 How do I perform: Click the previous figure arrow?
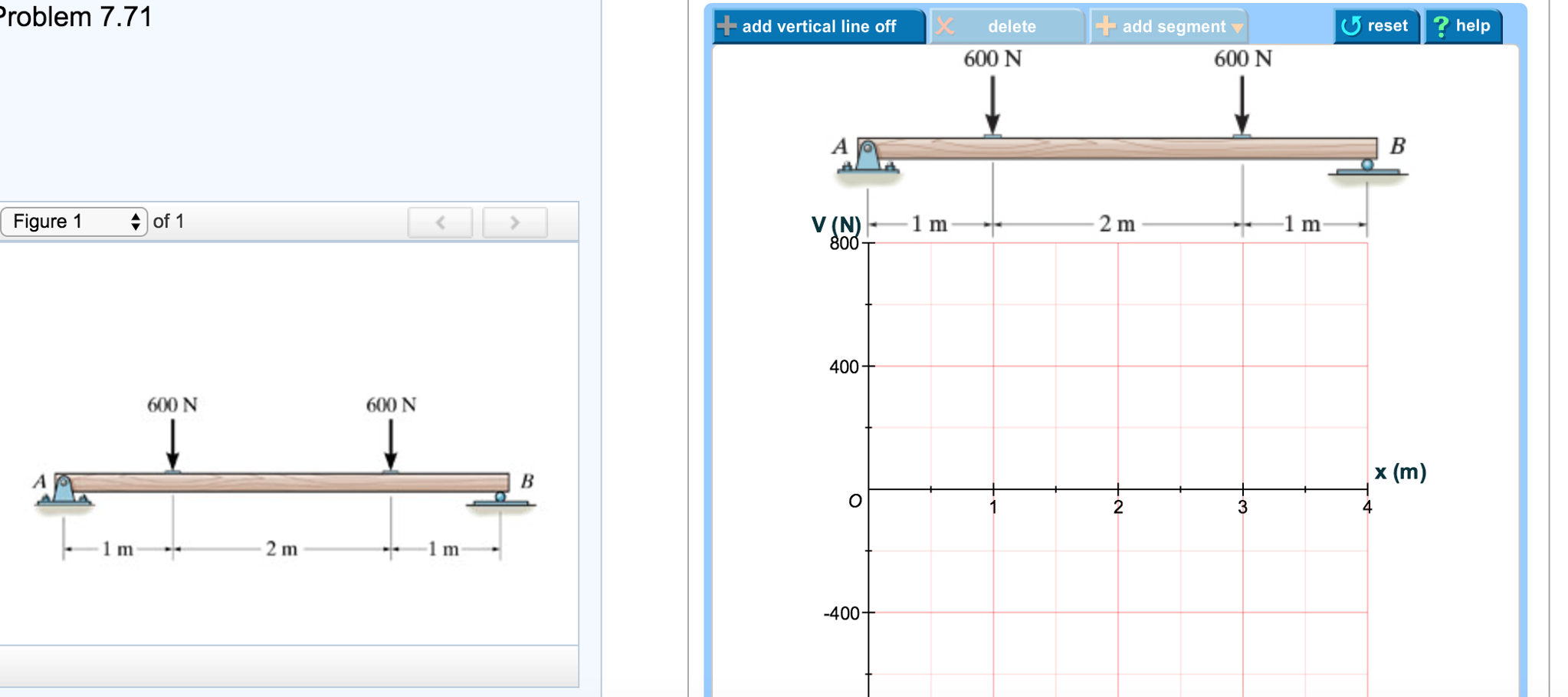click(440, 222)
